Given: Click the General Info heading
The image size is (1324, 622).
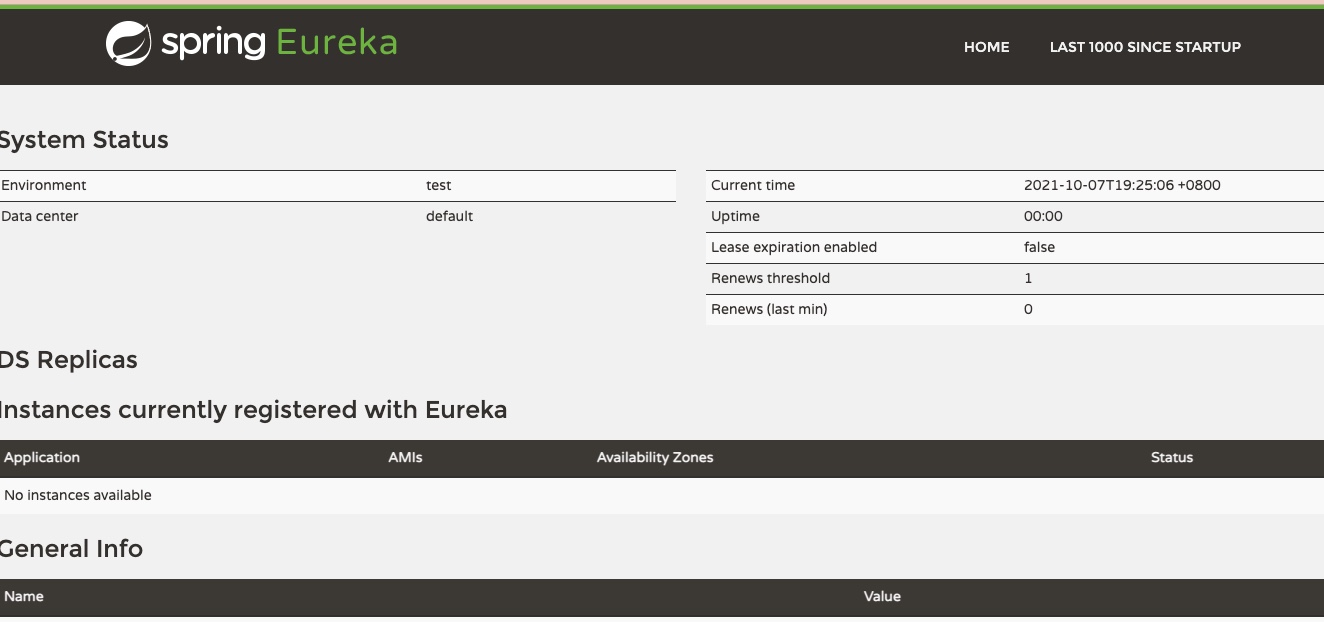Looking at the screenshot, I should [x=71, y=549].
